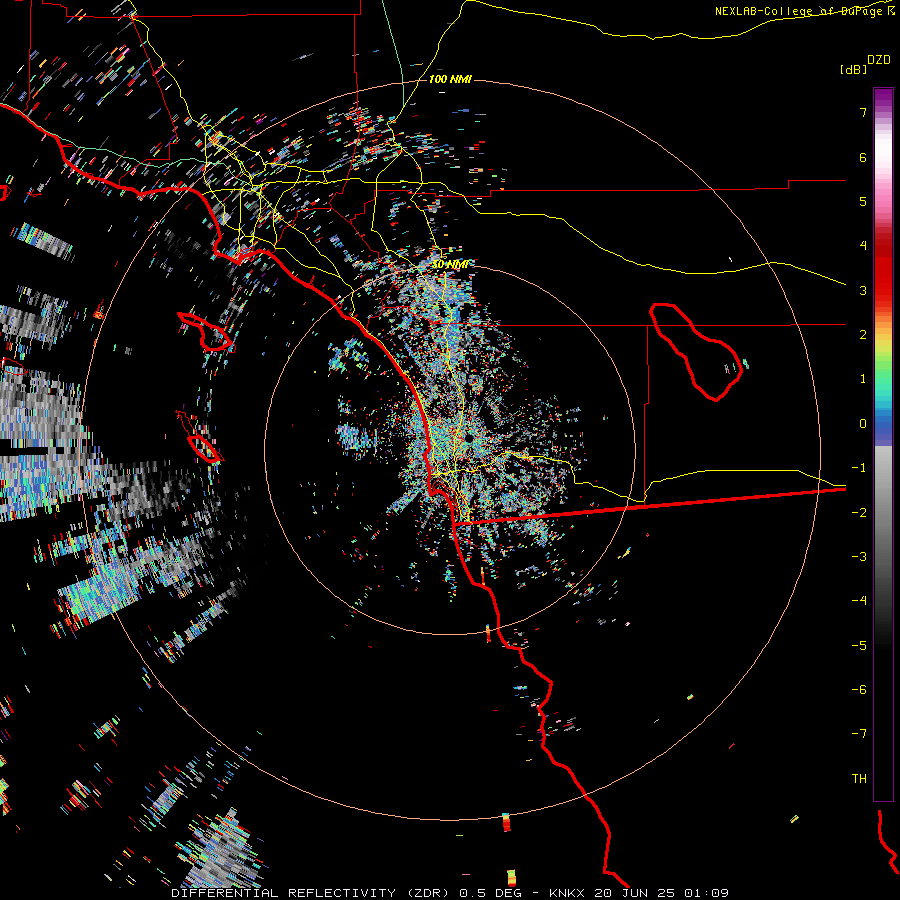Click the red band of the color bar
This screenshot has height=900, width=900.
(883, 276)
